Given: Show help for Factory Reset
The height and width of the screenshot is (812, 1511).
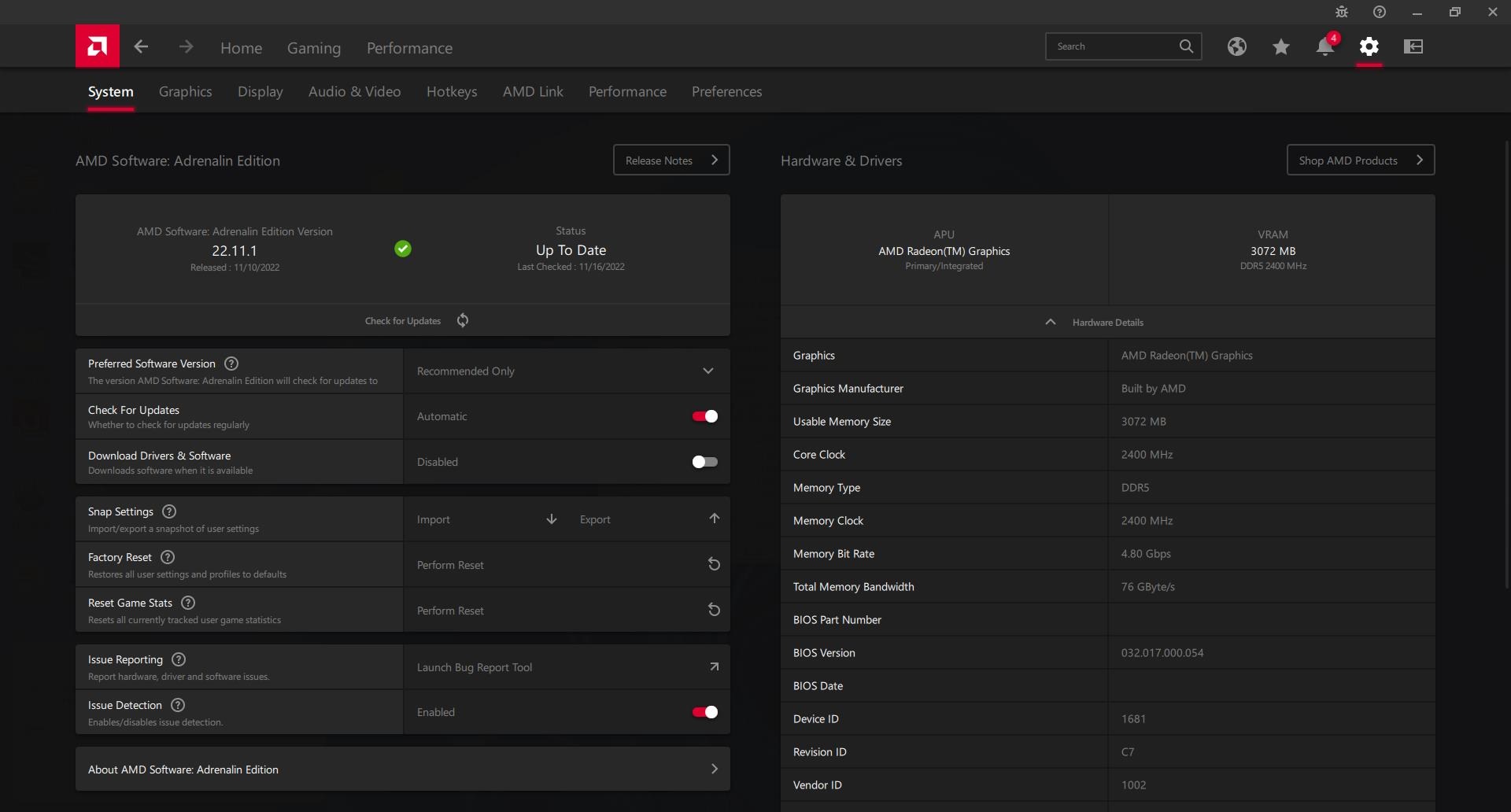Looking at the screenshot, I should [168, 557].
